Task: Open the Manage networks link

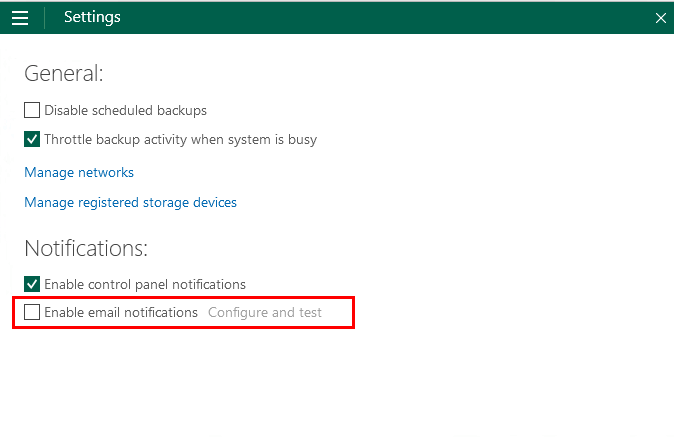Action: pyautogui.click(x=79, y=172)
